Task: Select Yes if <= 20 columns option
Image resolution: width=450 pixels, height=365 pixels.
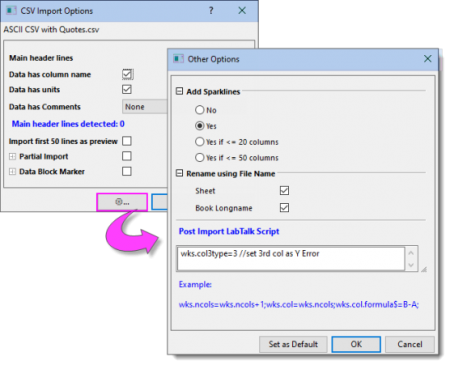Action: pyautogui.click(x=199, y=142)
